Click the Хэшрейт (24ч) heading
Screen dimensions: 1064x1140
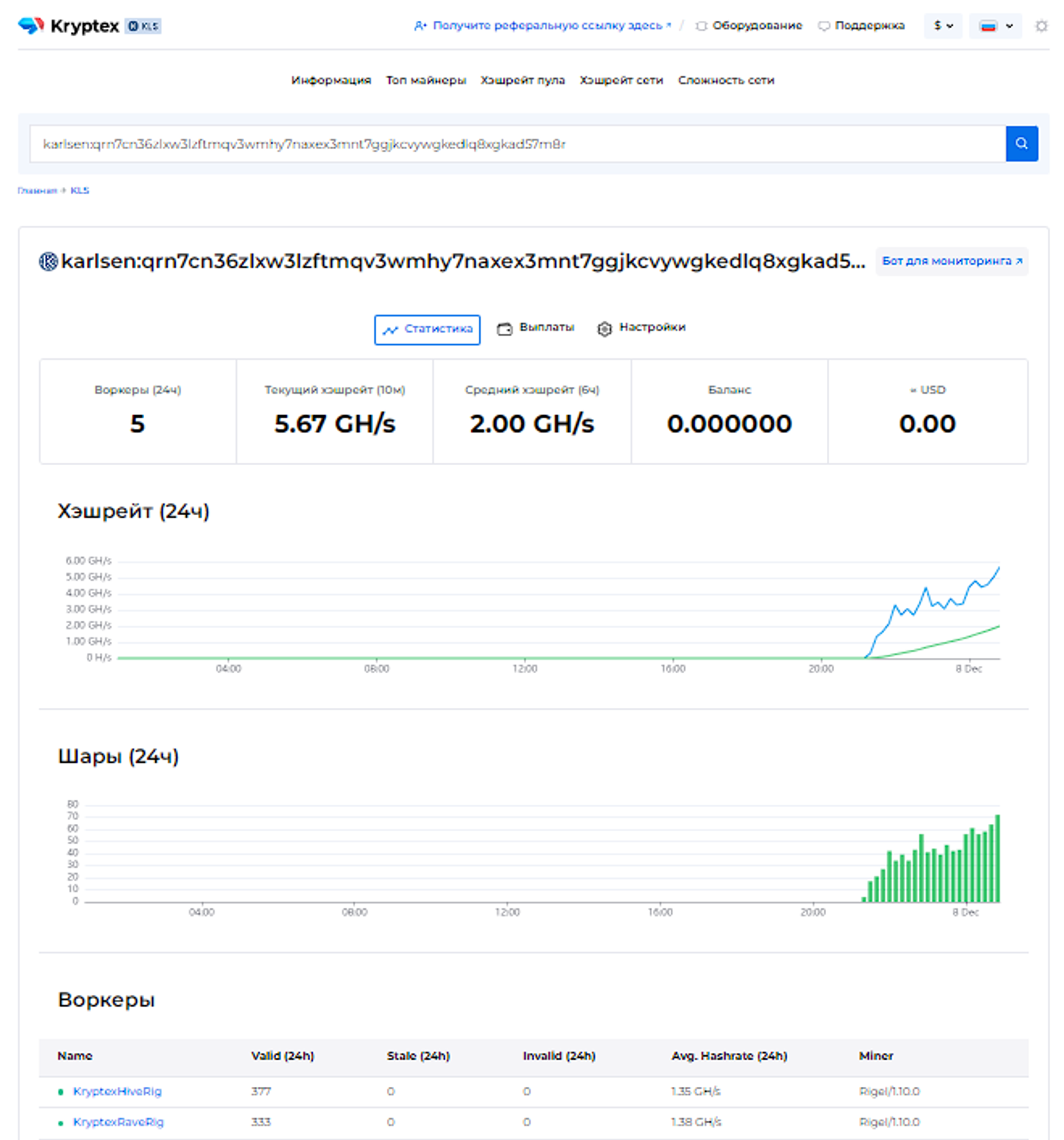[x=134, y=511]
